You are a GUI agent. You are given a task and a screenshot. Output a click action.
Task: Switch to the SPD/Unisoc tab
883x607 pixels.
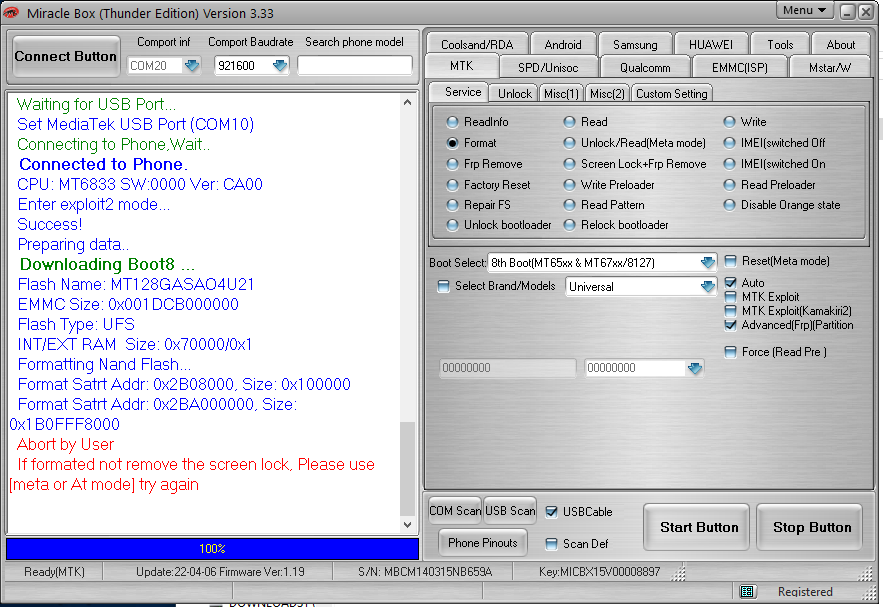pyautogui.click(x=548, y=68)
